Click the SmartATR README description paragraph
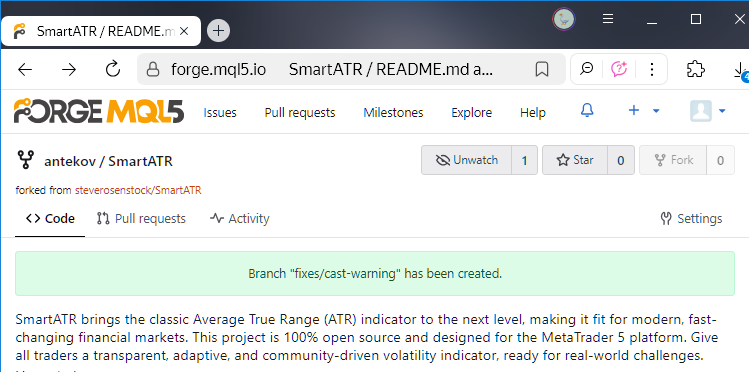The height and width of the screenshot is (372, 749). pyautogui.click(x=366, y=337)
